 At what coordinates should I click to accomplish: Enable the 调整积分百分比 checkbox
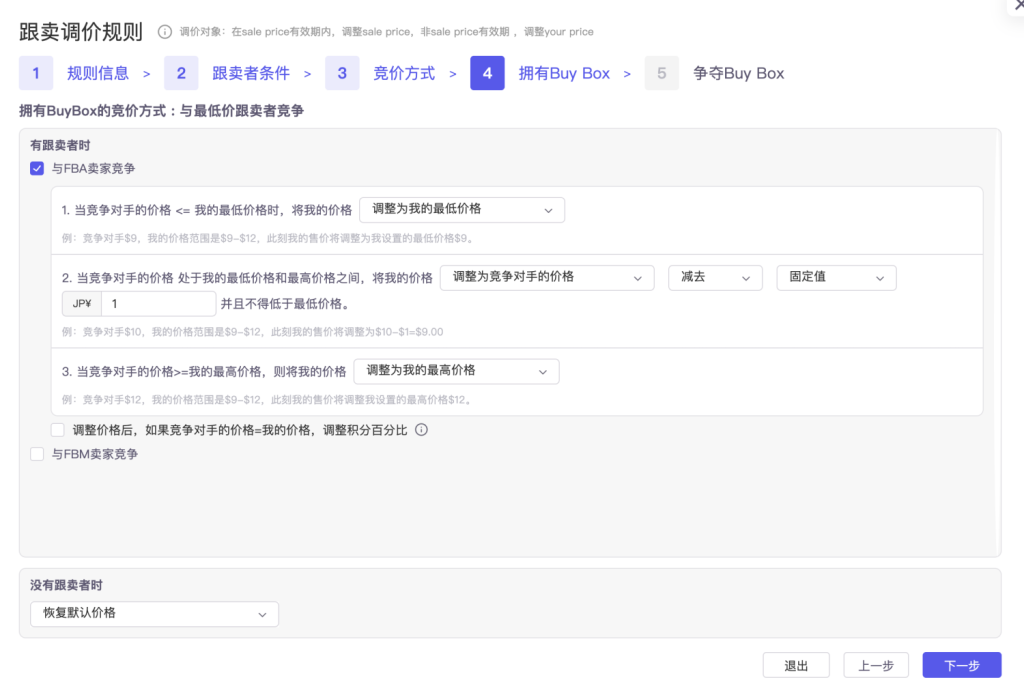point(58,430)
